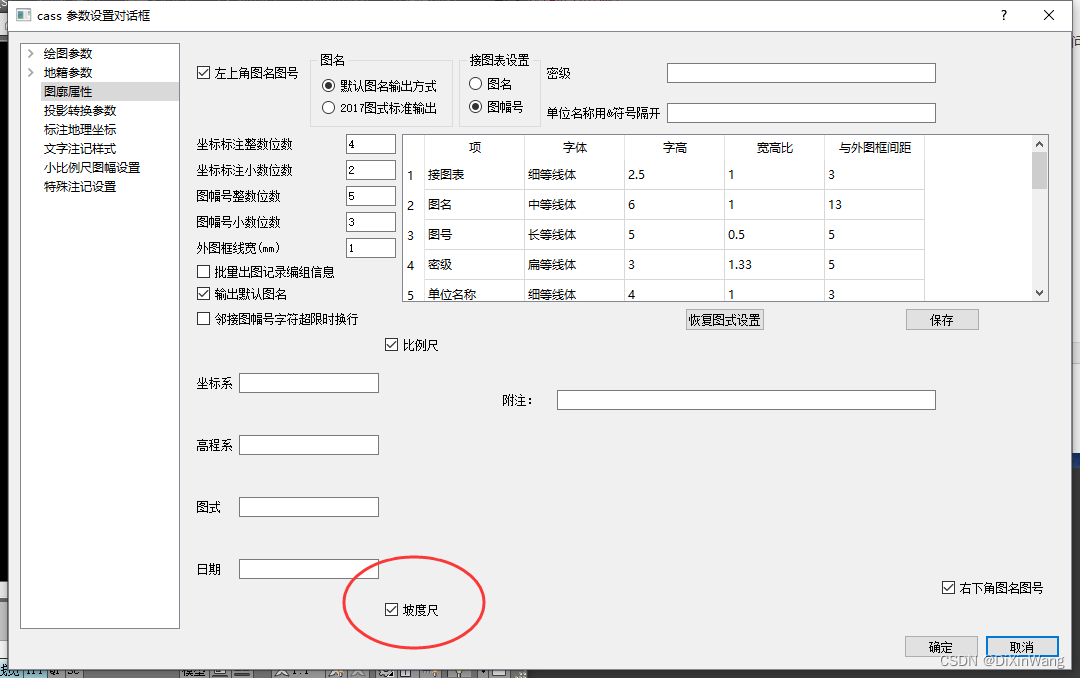Open 文字注记样式 settings
The width and height of the screenshot is (1080, 678).
point(80,149)
